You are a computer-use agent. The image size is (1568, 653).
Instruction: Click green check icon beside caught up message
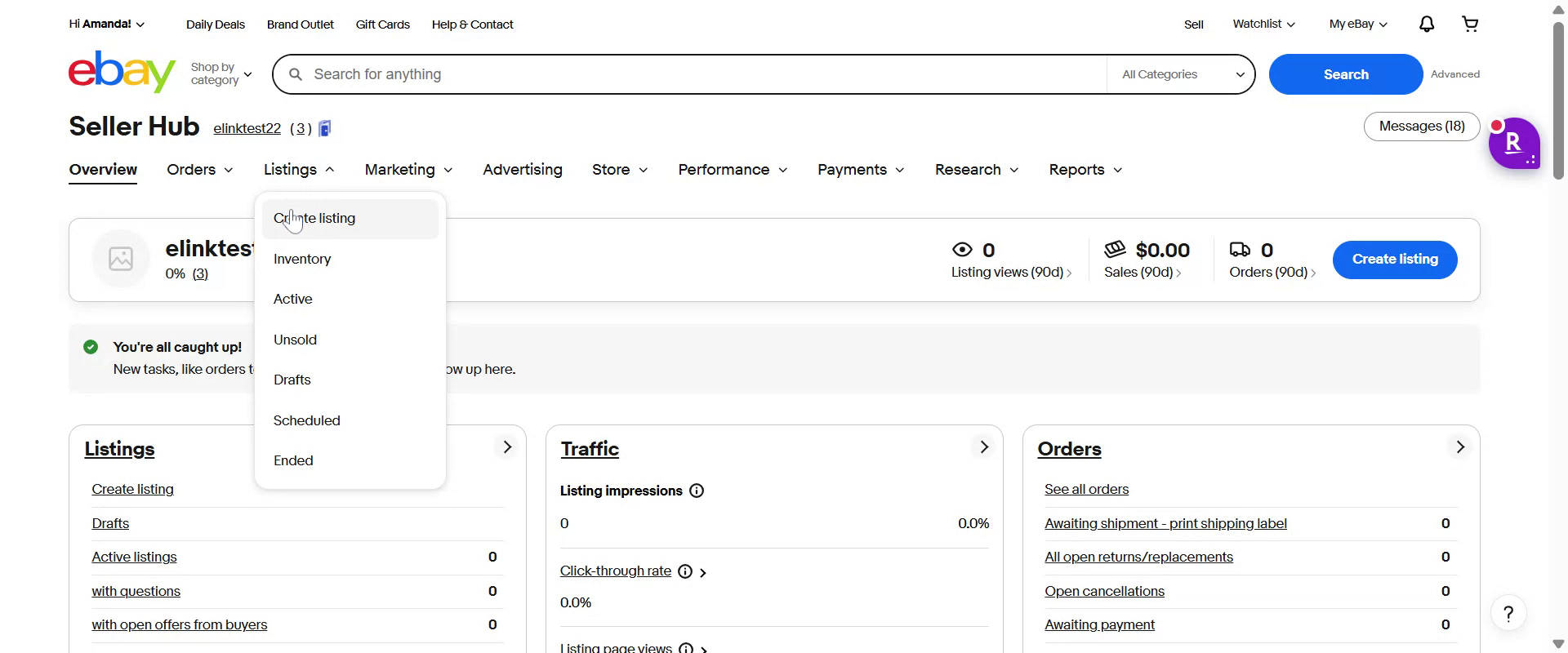91,347
